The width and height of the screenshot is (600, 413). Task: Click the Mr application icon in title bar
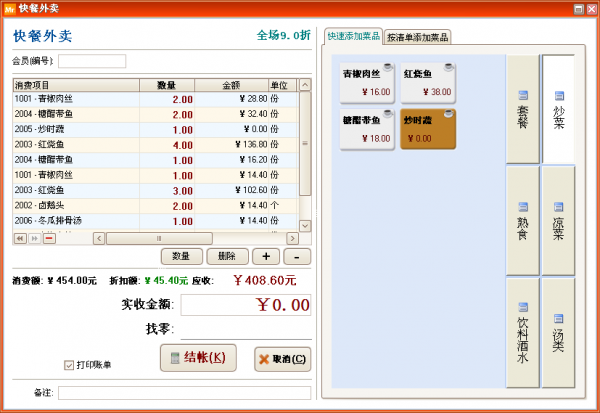(x=10, y=8)
